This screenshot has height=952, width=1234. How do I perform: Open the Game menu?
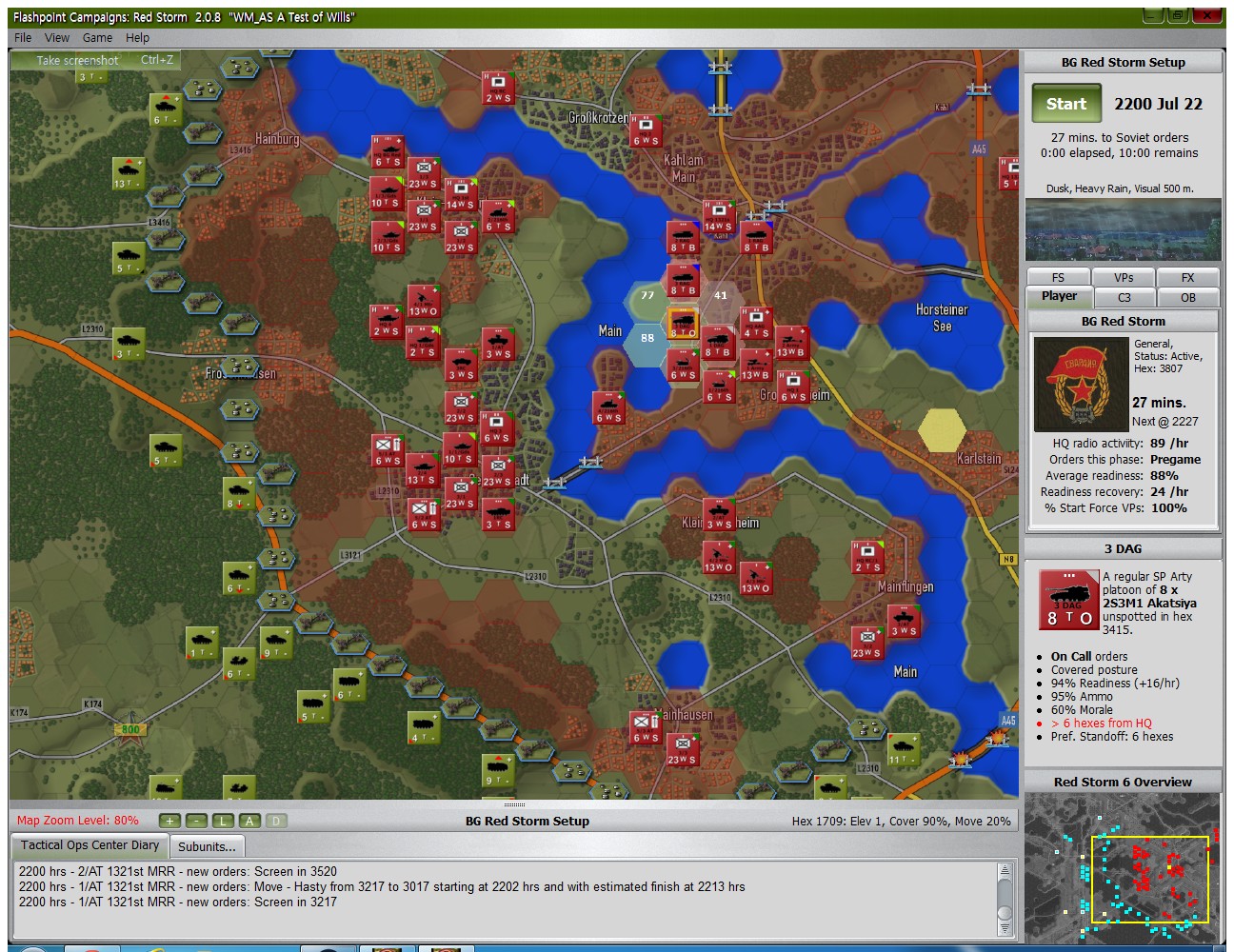pyautogui.click(x=97, y=38)
